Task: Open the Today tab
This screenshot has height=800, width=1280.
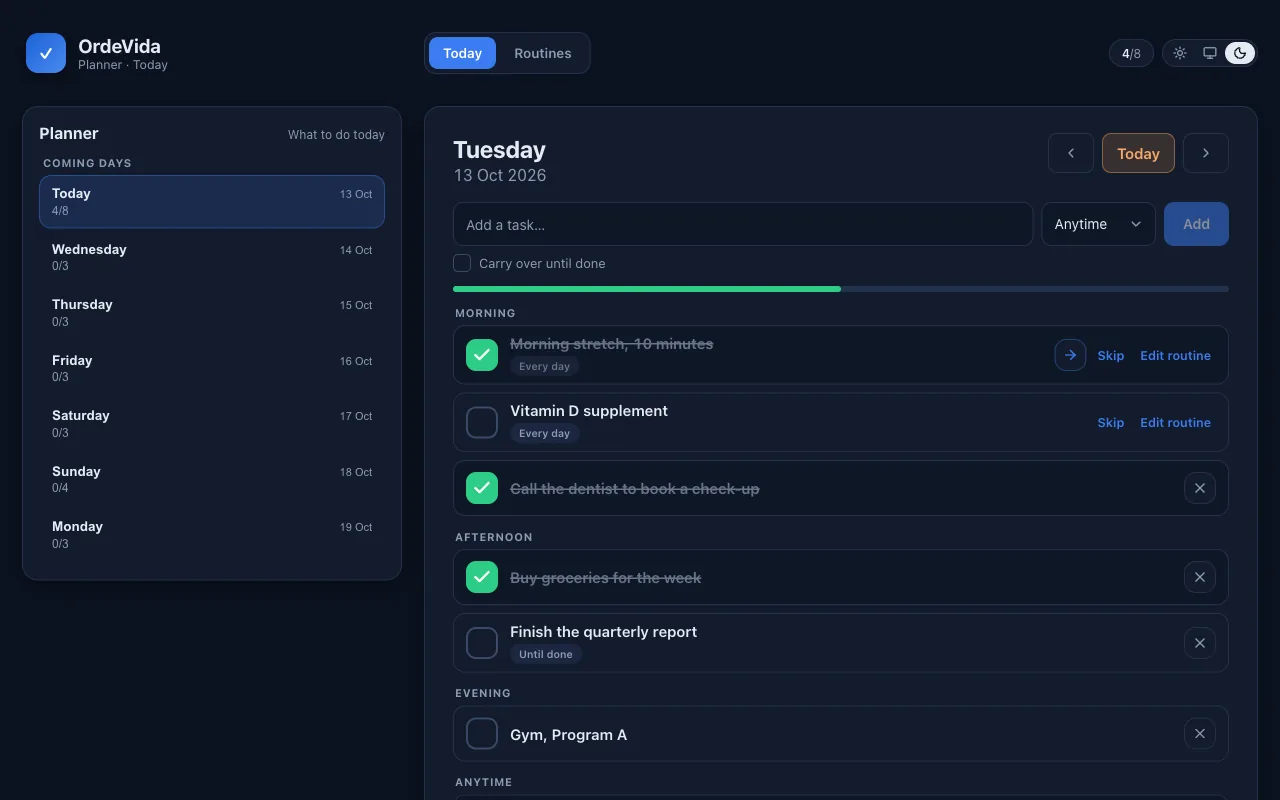Action: (462, 53)
